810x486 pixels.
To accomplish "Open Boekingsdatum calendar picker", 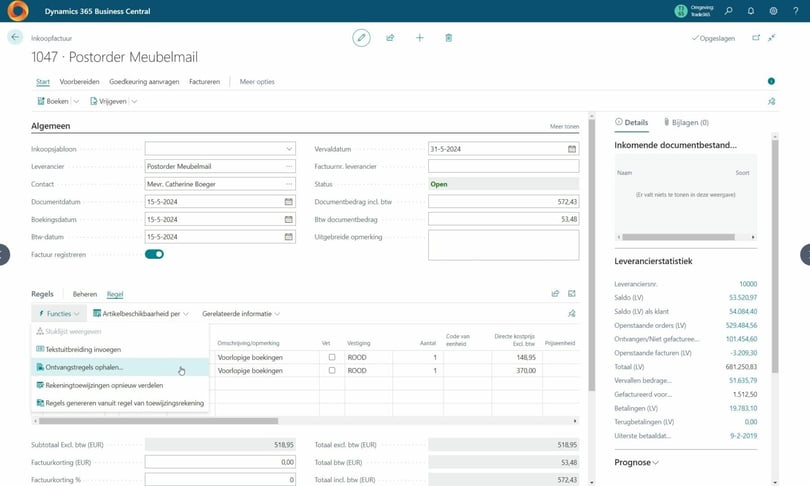I will [289, 220].
